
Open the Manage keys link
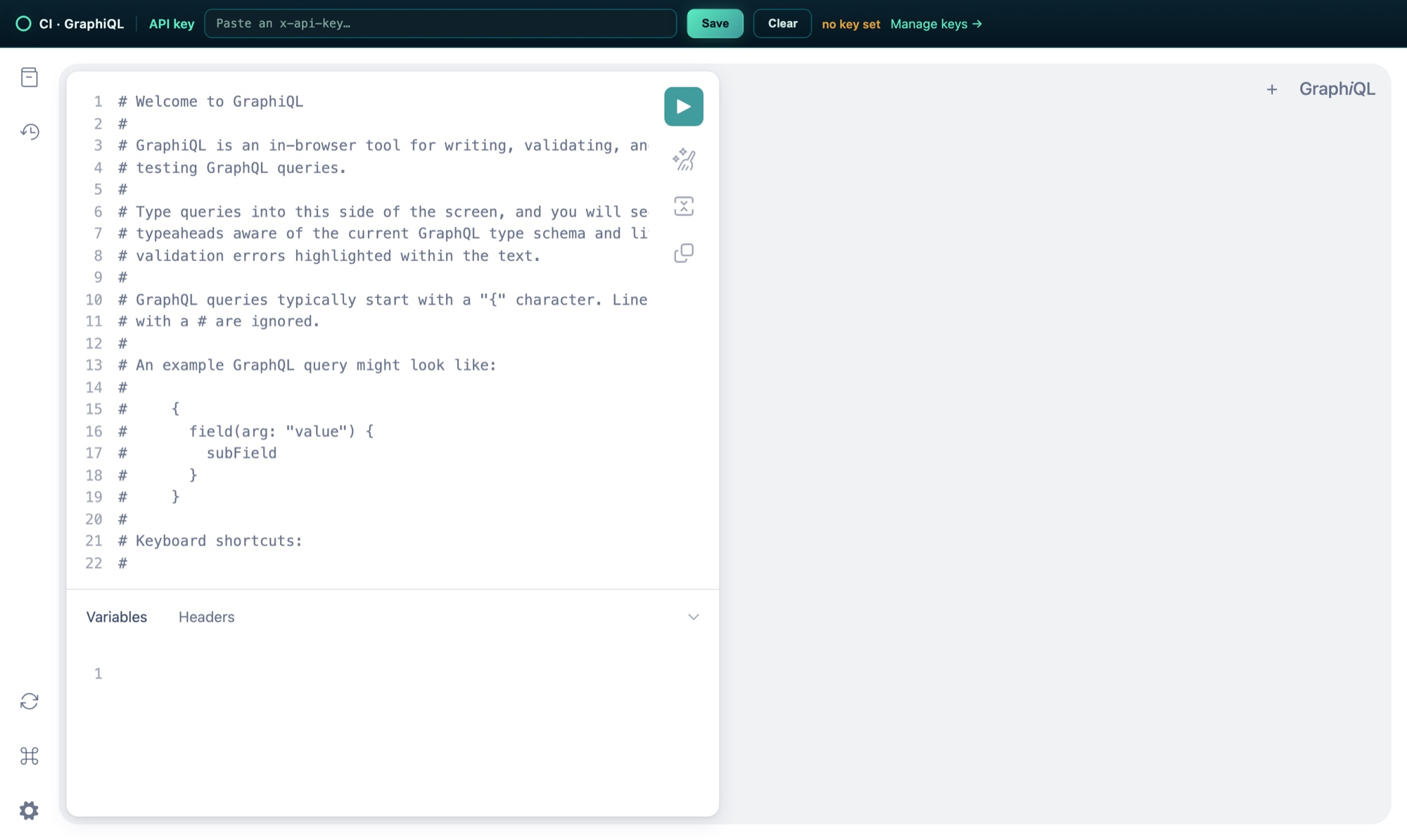coord(936,24)
